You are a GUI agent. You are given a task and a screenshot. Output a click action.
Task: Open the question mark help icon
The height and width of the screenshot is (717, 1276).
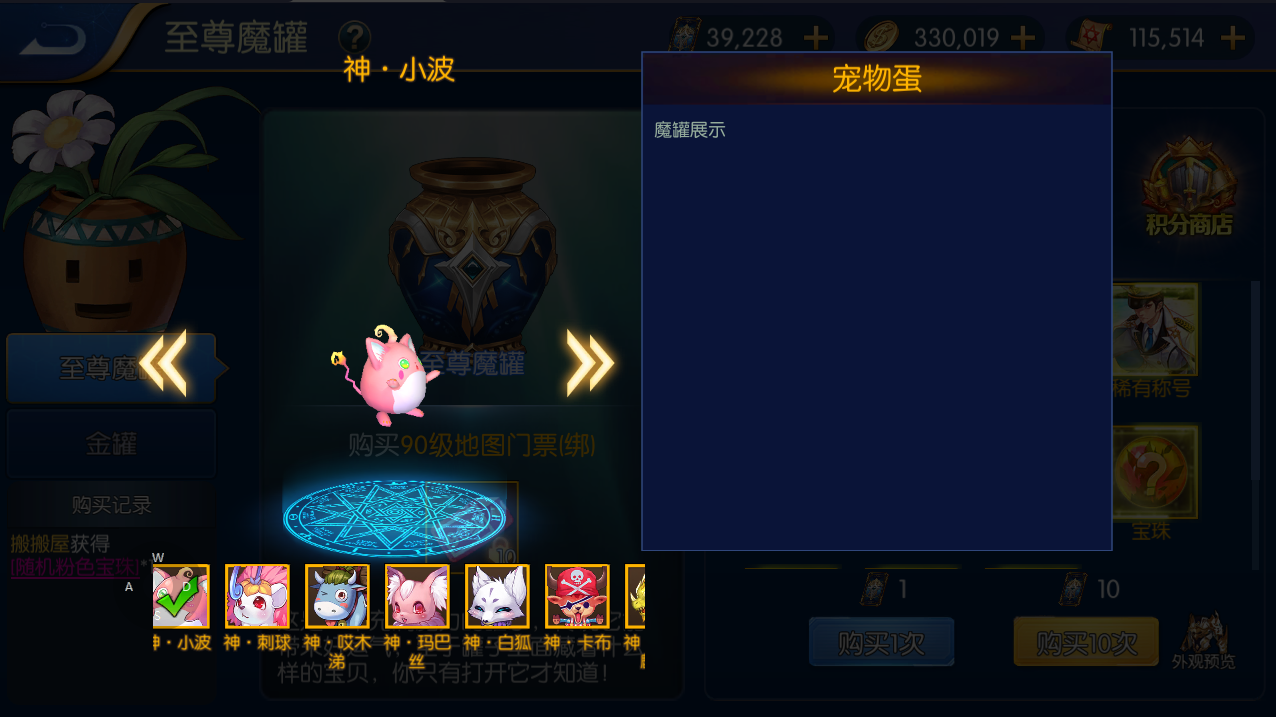point(355,38)
